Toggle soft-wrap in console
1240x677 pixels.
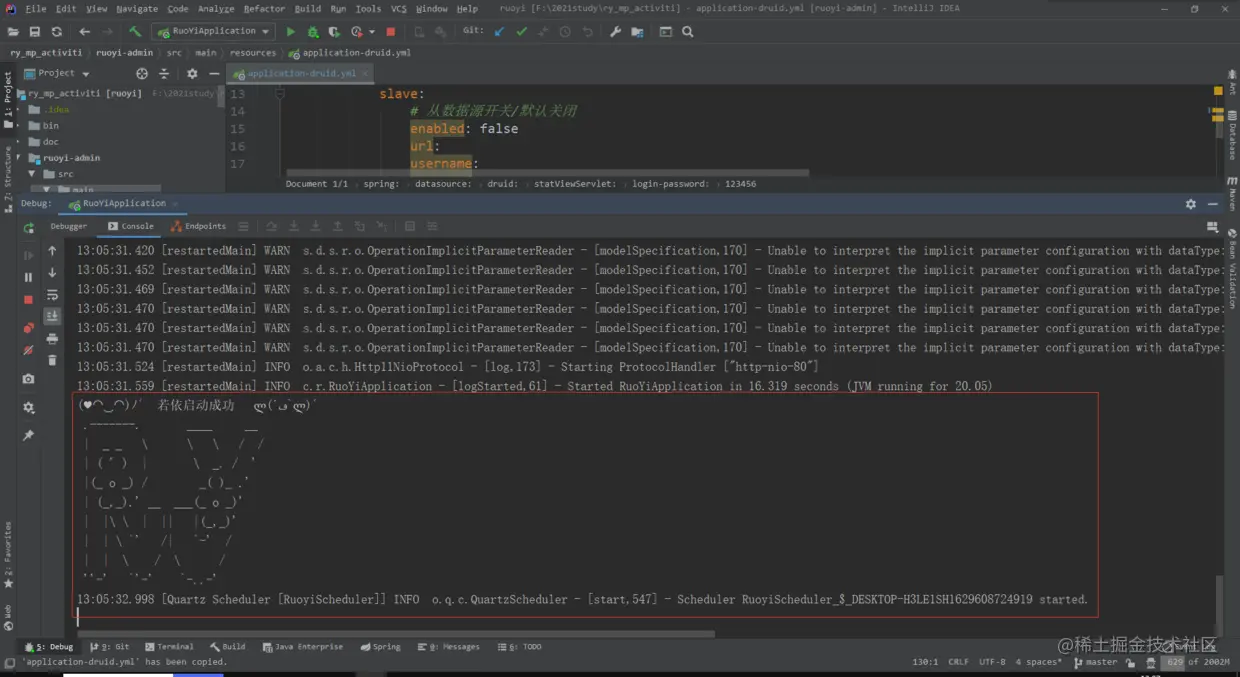tap(52, 295)
